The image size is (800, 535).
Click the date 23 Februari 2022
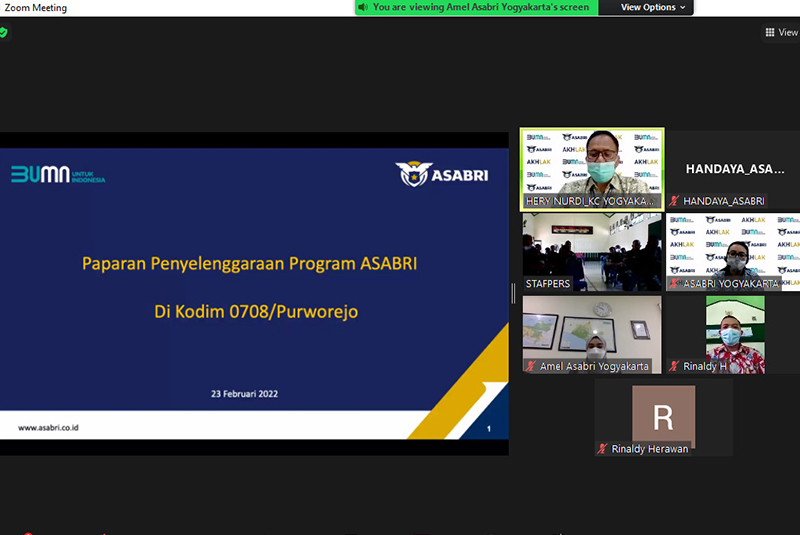click(x=244, y=394)
